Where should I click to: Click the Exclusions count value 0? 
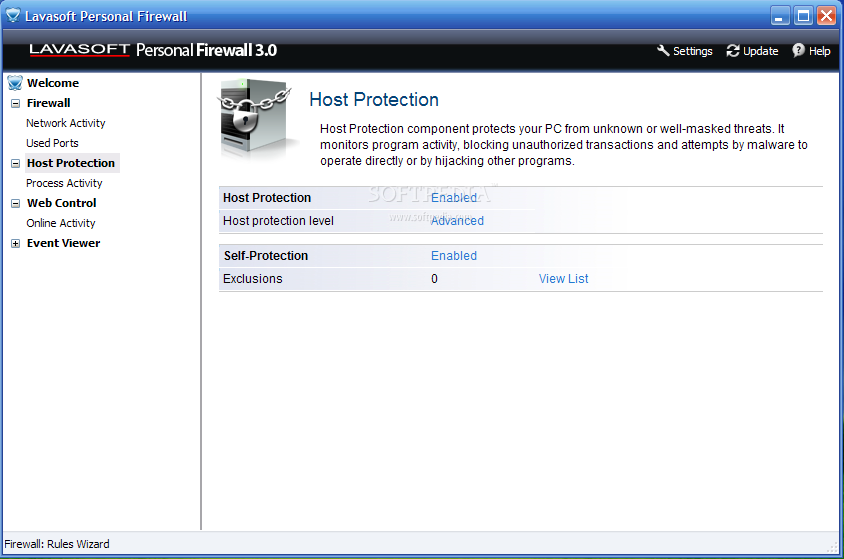[x=434, y=279]
